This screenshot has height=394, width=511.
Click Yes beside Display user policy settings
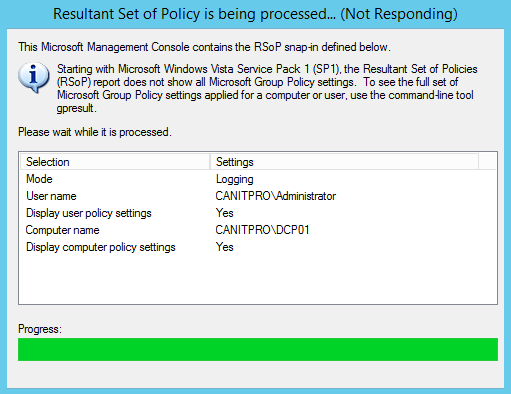point(225,213)
